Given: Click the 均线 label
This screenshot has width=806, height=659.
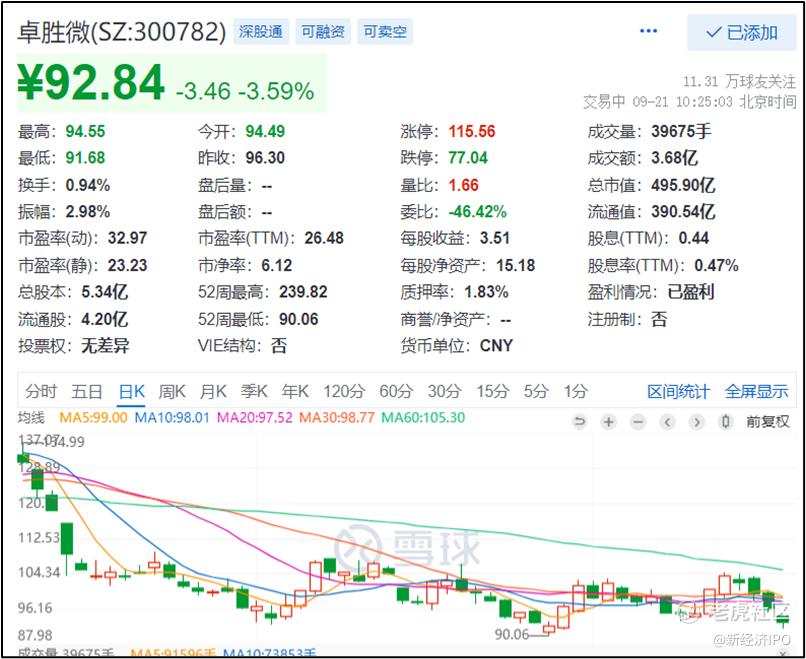Looking at the screenshot, I should point(31,417).
